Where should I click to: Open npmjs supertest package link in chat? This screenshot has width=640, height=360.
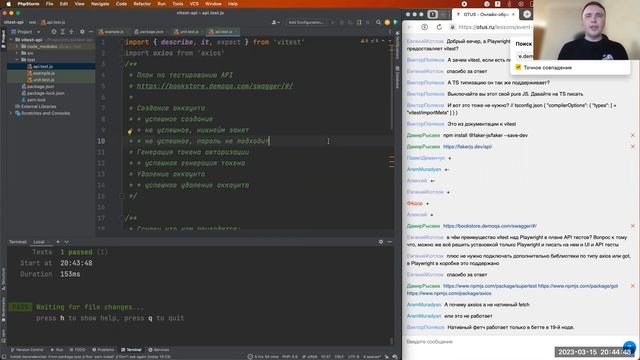tap(490, 286)
